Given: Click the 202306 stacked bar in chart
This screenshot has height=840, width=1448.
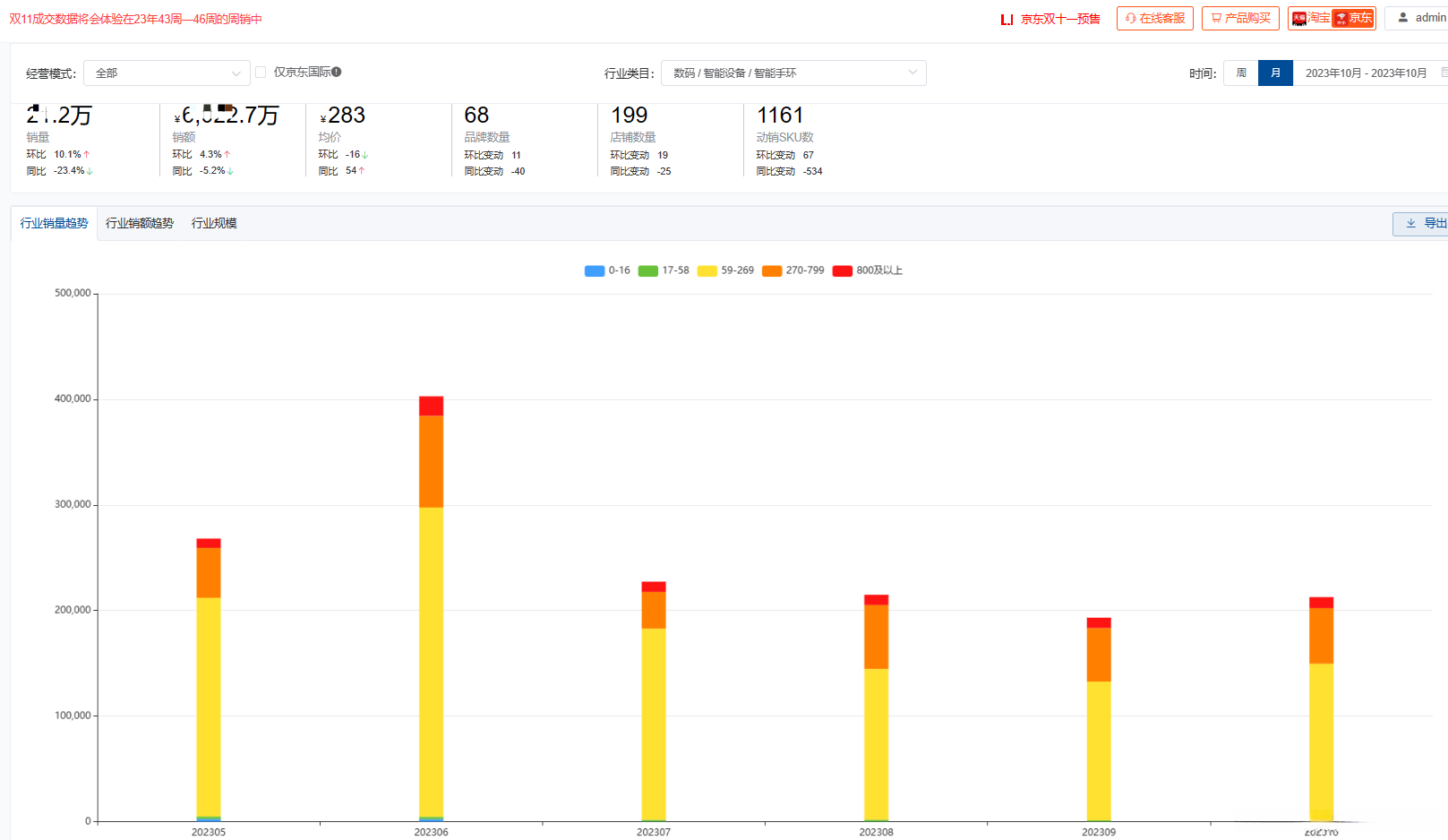Looking at the screenshot, I should (x=431, y=608).
